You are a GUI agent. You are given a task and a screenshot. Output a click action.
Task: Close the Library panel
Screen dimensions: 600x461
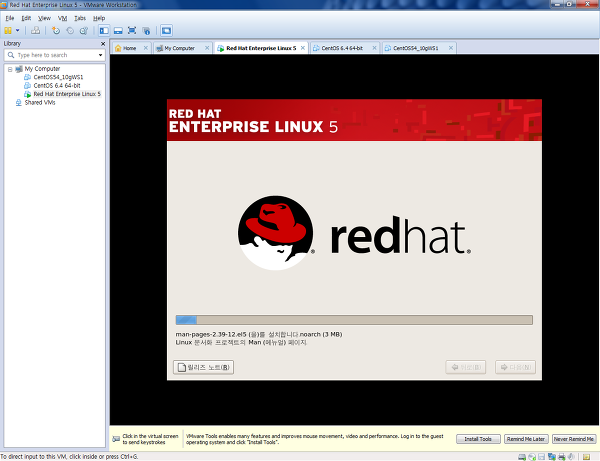click(103, 44)
